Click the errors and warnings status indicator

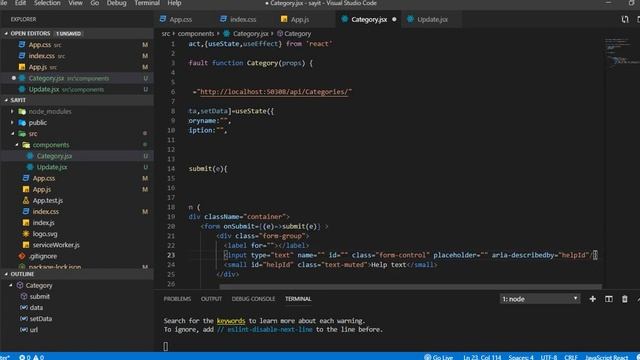click(x=31, y=357)
